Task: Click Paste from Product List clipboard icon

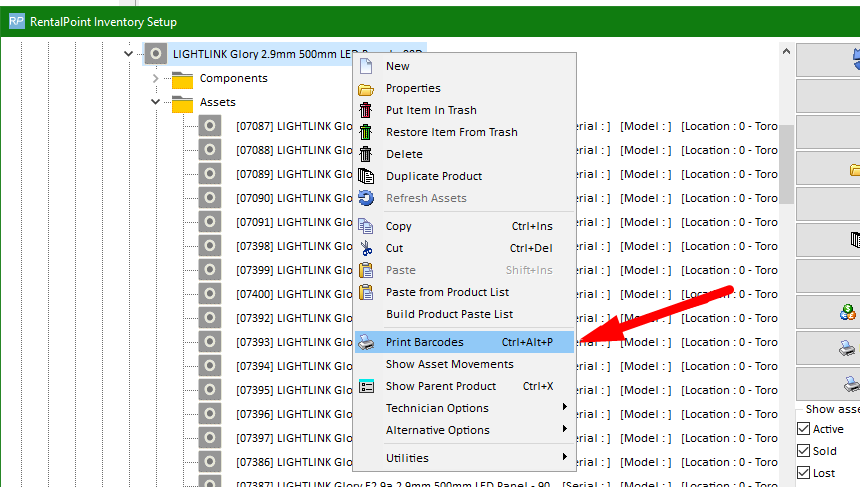Action: point(366,292)
